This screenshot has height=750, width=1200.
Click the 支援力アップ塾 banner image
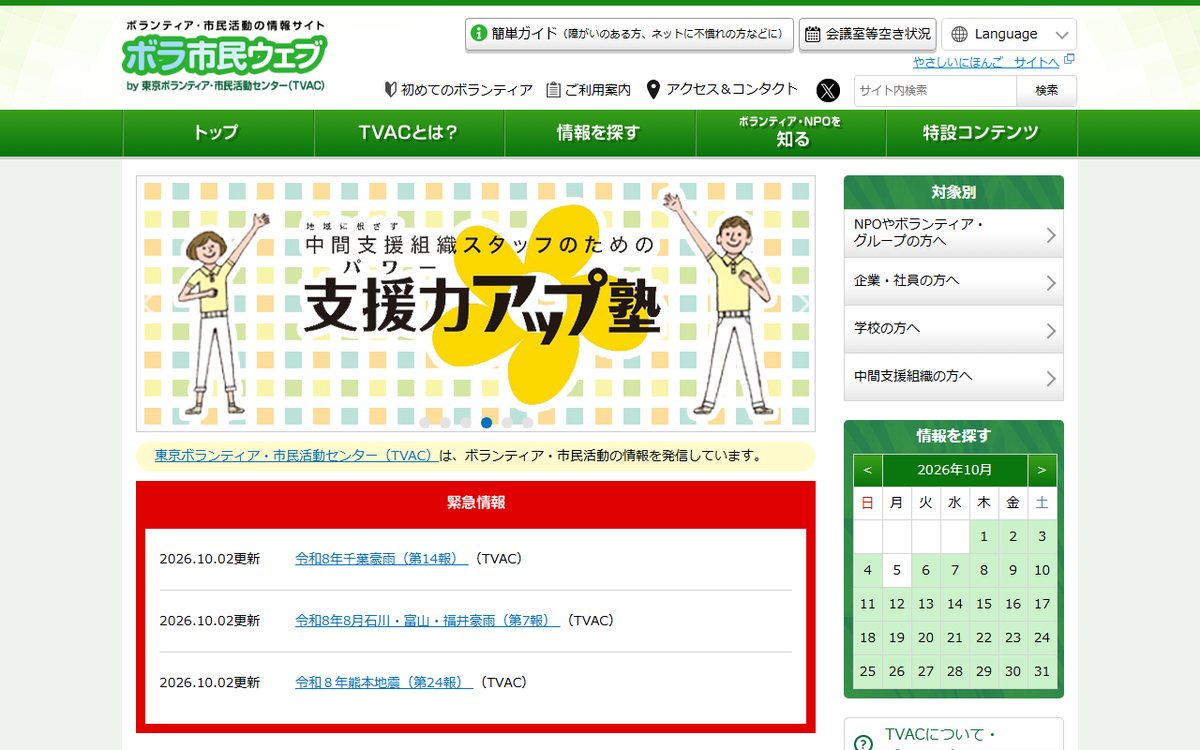pyautogui.click(x=476, y=304)
